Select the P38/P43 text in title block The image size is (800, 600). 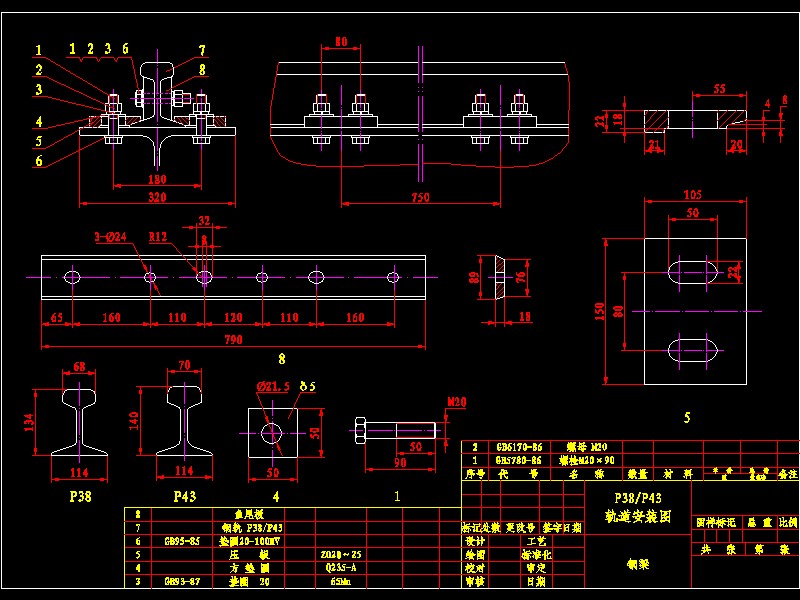coord(637,497)
